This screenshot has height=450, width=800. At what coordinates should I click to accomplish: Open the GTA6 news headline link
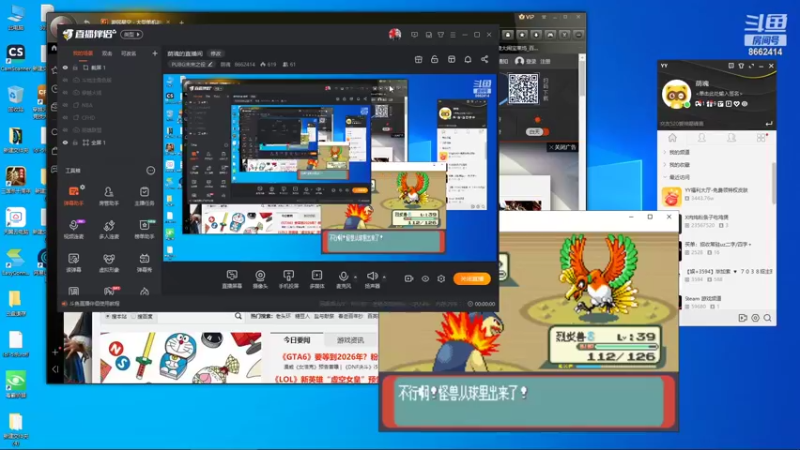click(x=330, y=357)
